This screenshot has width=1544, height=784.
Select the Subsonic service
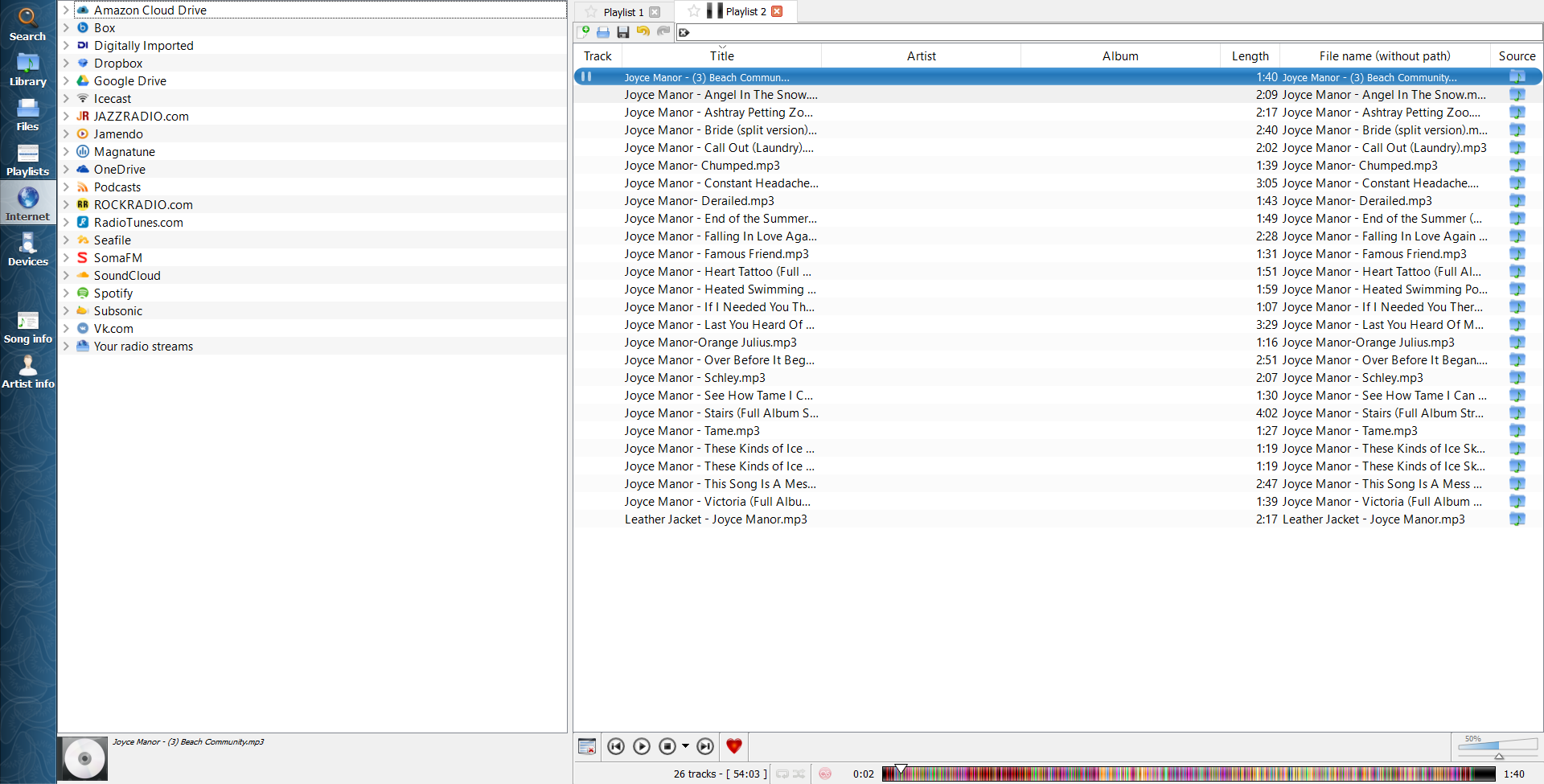(117, 311)
